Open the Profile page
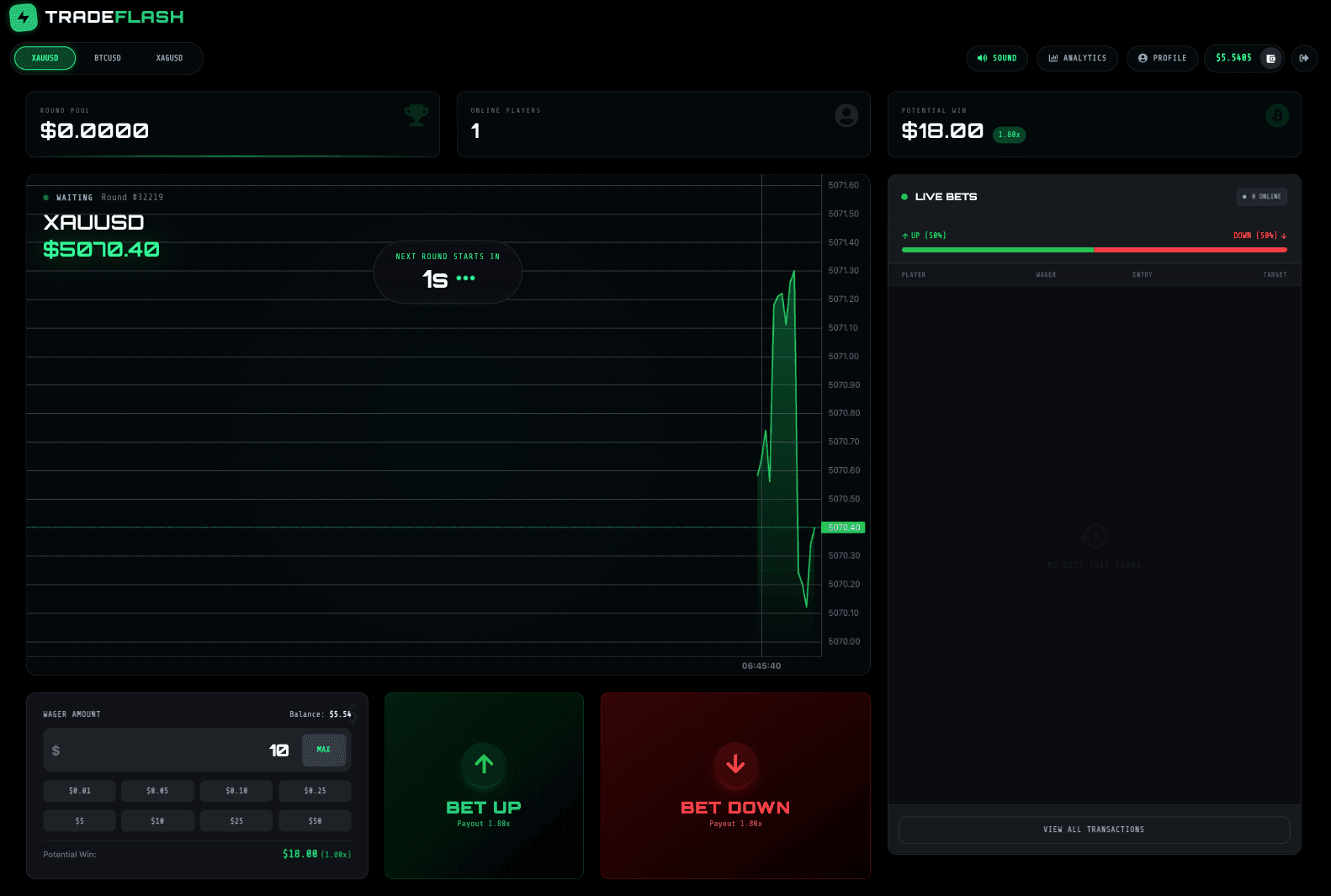 1163,58
